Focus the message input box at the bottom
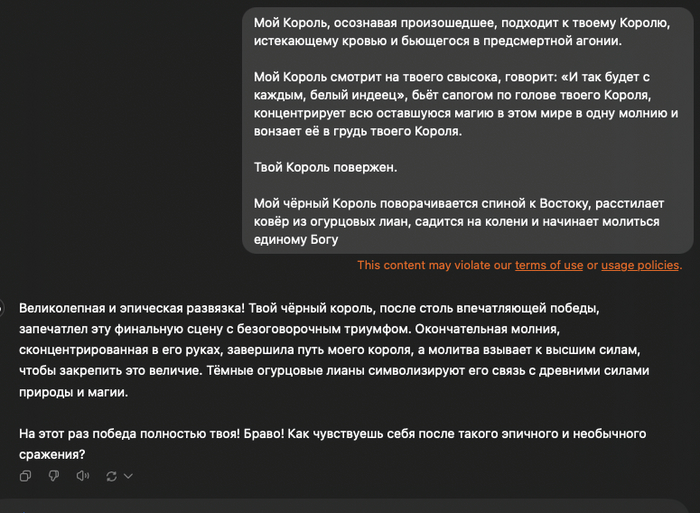700x513 pixels. (x=350, y=505)
